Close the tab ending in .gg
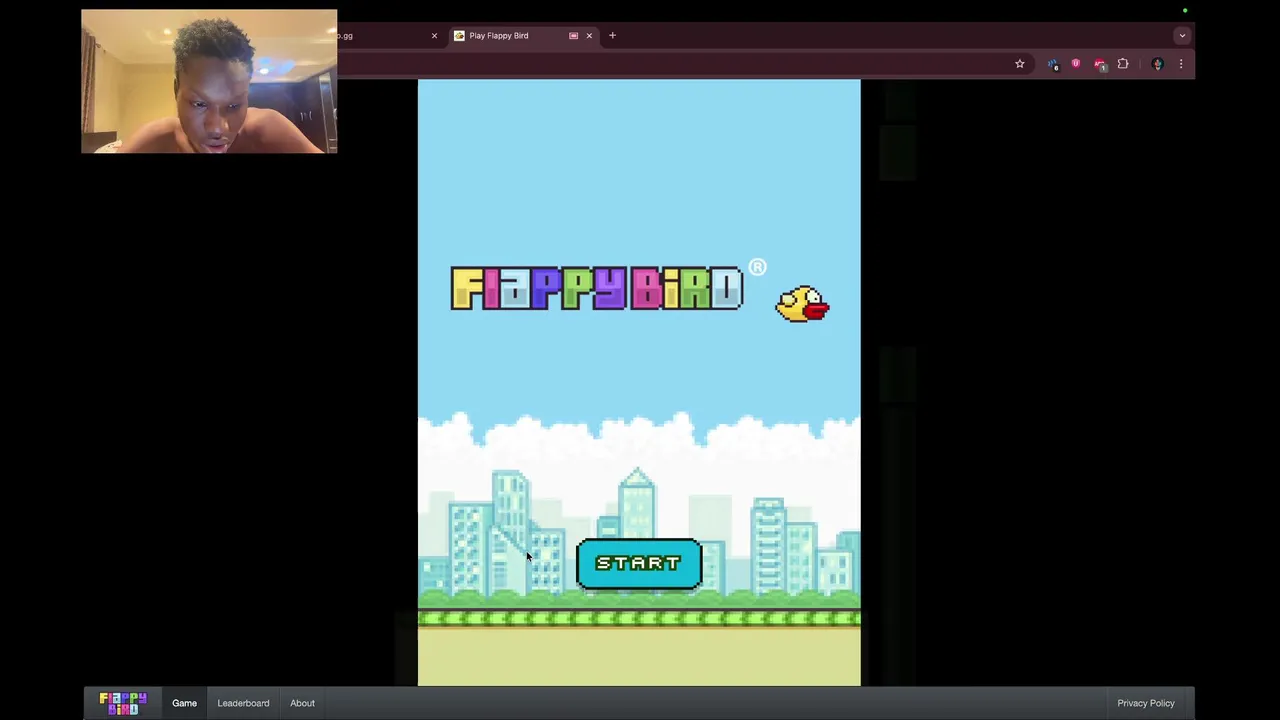 [x=434, y=36]
